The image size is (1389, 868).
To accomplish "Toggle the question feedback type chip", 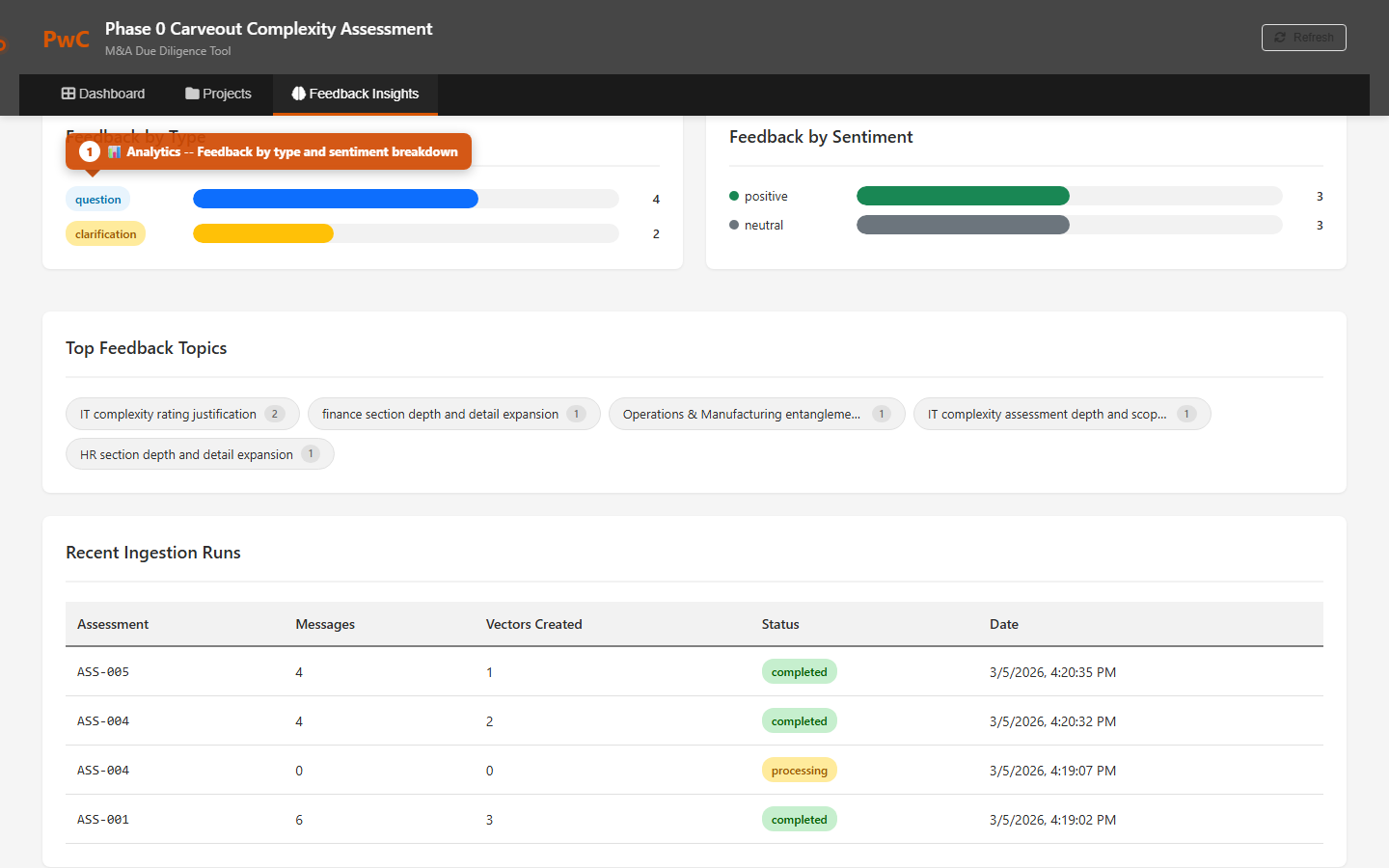I will 97,199.
